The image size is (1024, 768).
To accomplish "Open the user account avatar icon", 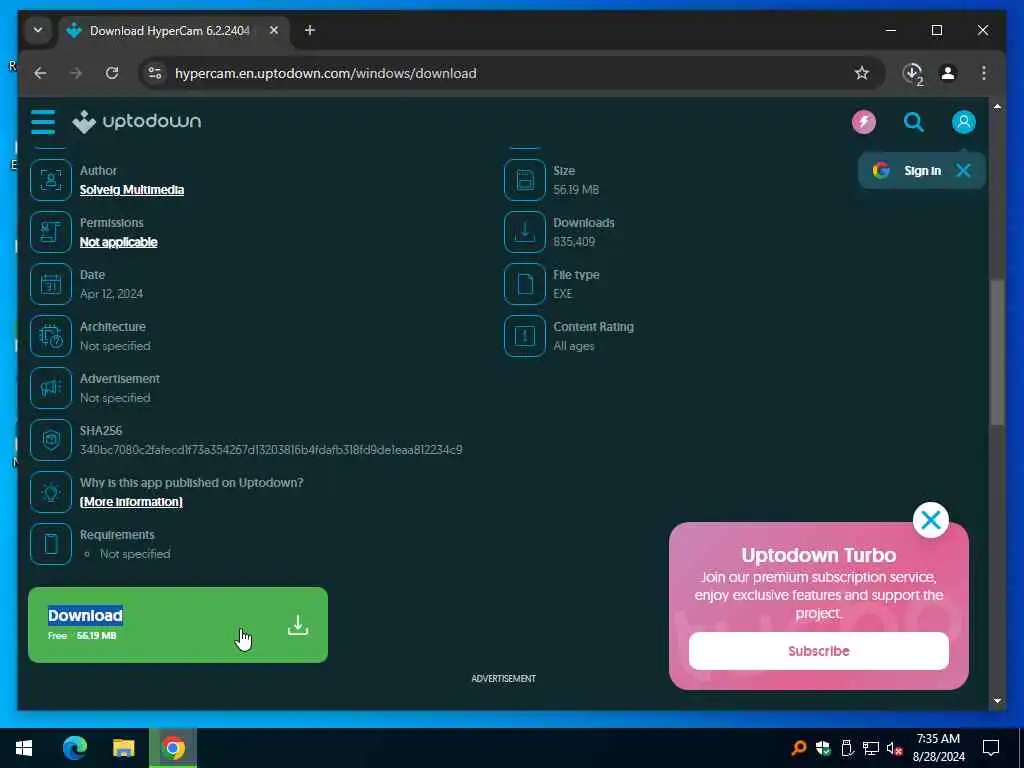I will pos(963,122).
